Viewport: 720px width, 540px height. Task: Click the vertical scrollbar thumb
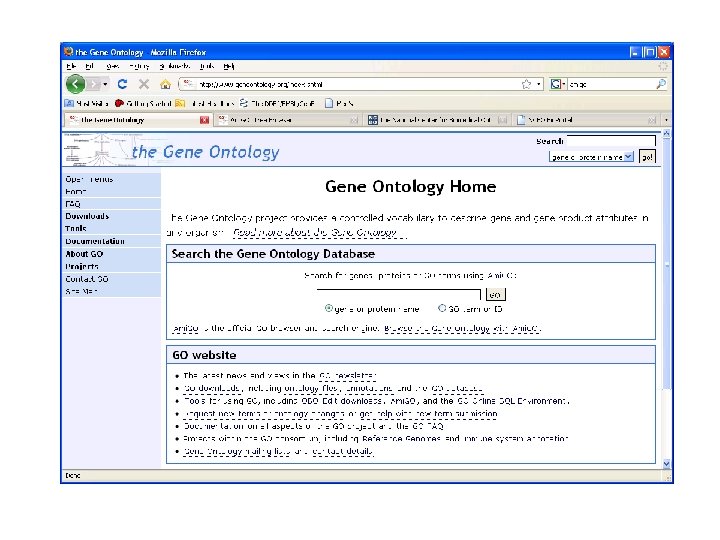(666, 265)
